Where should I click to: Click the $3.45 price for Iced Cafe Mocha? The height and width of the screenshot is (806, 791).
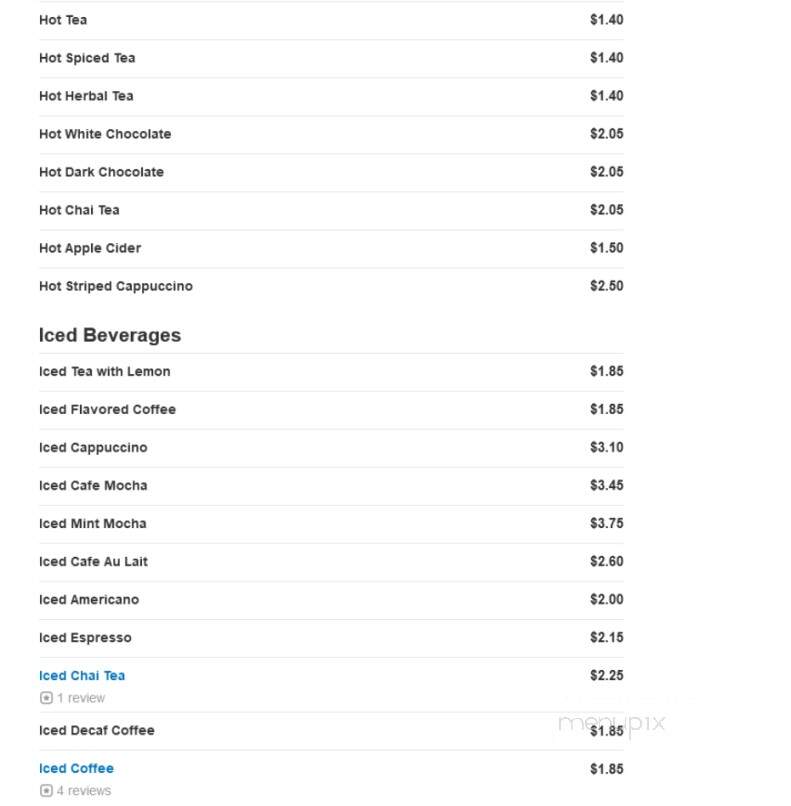point(607,485)
